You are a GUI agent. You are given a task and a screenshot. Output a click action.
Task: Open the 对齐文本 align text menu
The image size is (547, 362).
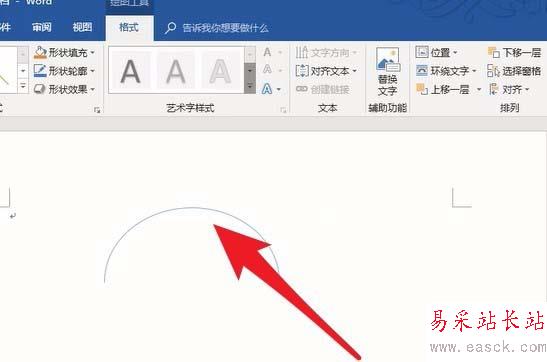[x=326, y=71]
